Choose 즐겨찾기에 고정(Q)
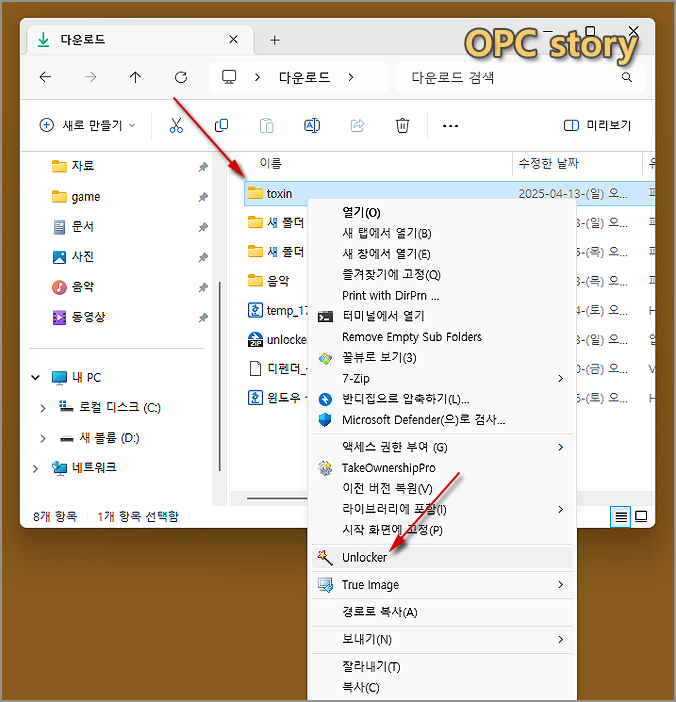676x702 pixels. (x=442, y=274)
